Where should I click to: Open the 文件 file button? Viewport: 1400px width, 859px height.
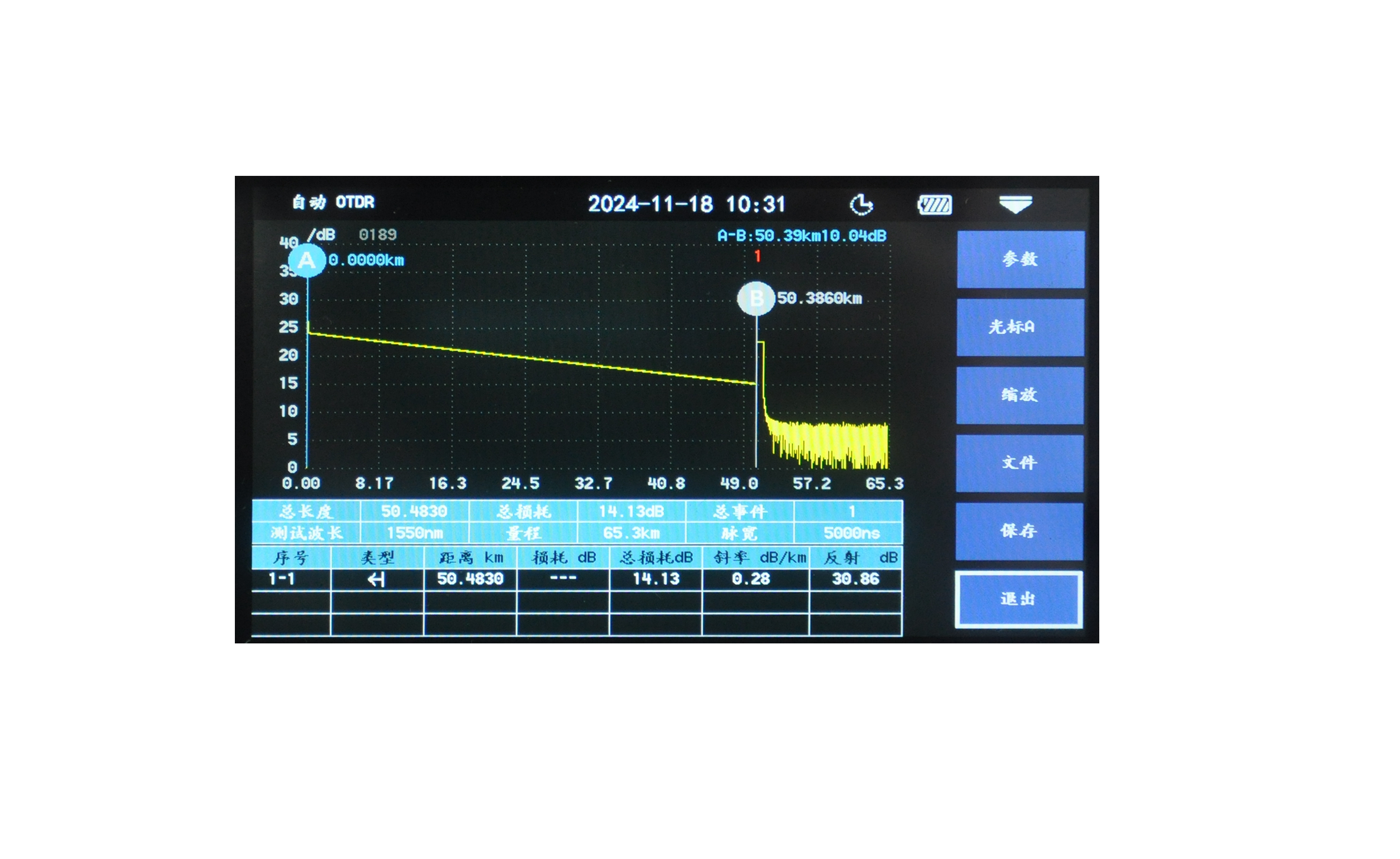[x=1019, y=463]
